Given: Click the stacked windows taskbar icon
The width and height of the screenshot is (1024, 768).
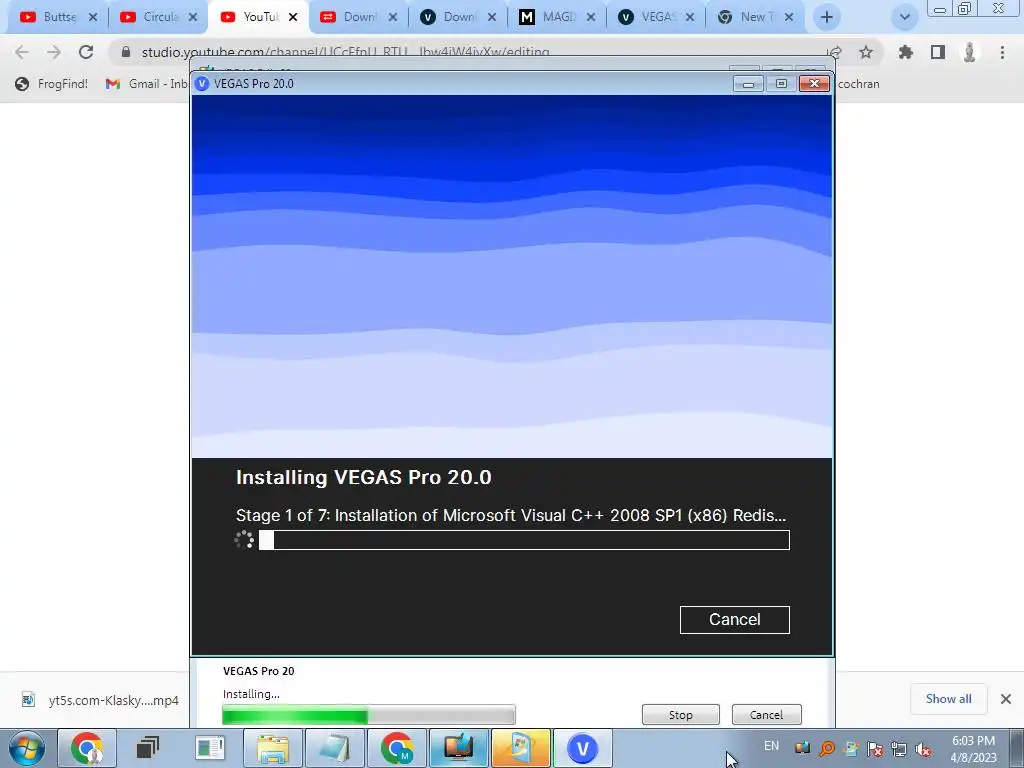Looking at the screenshot, I should click(x=148, y=748).
